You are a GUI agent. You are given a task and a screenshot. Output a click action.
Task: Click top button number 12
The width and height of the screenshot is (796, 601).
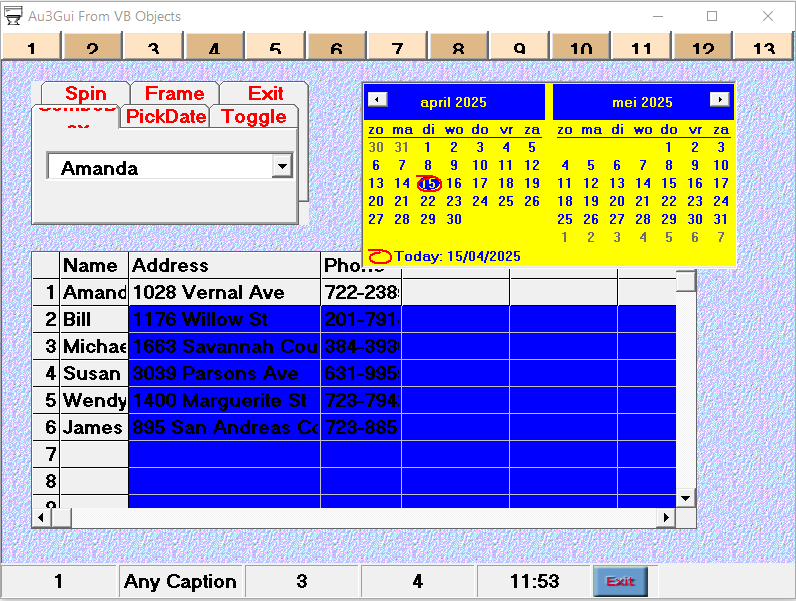pyautogui.click(x=703, y=46)
